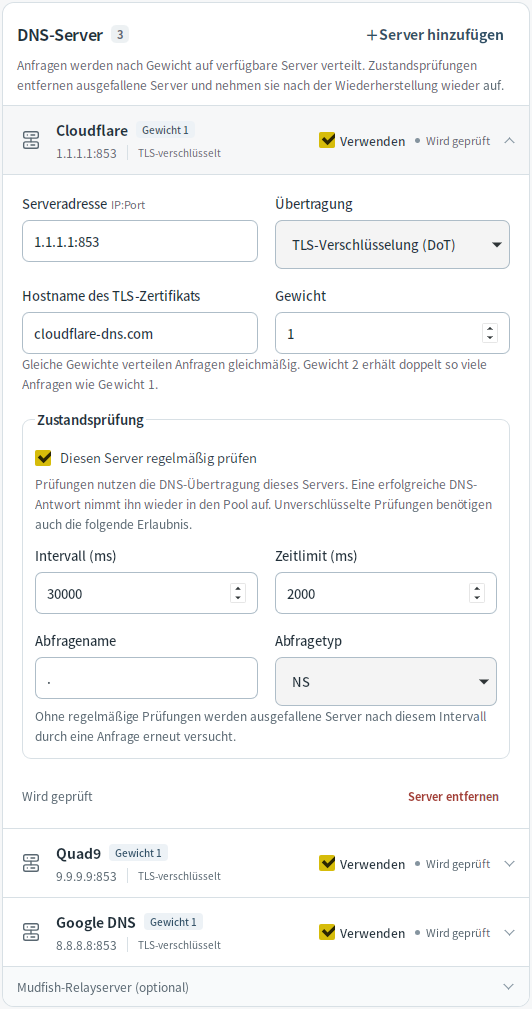Focus the Zeitlimit (ms) field
Screen dimensions: 532x1009
pyautogui.click(x=386, y=593)
